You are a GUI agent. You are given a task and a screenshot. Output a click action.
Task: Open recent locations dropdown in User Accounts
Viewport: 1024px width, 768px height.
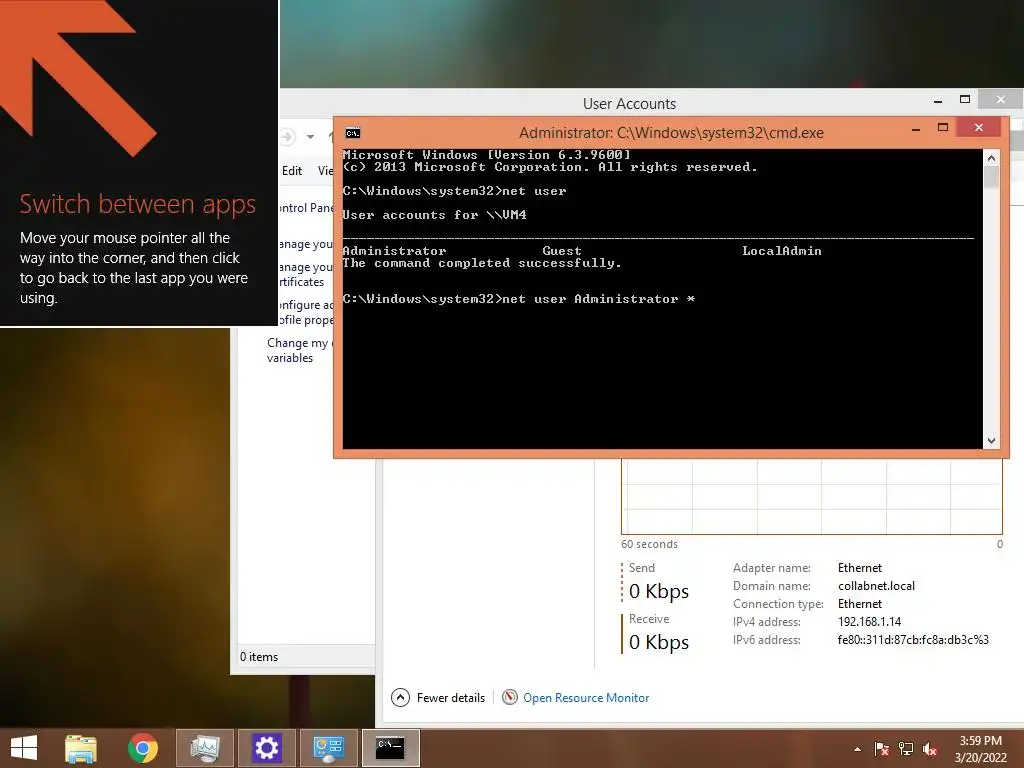[311, 136]
